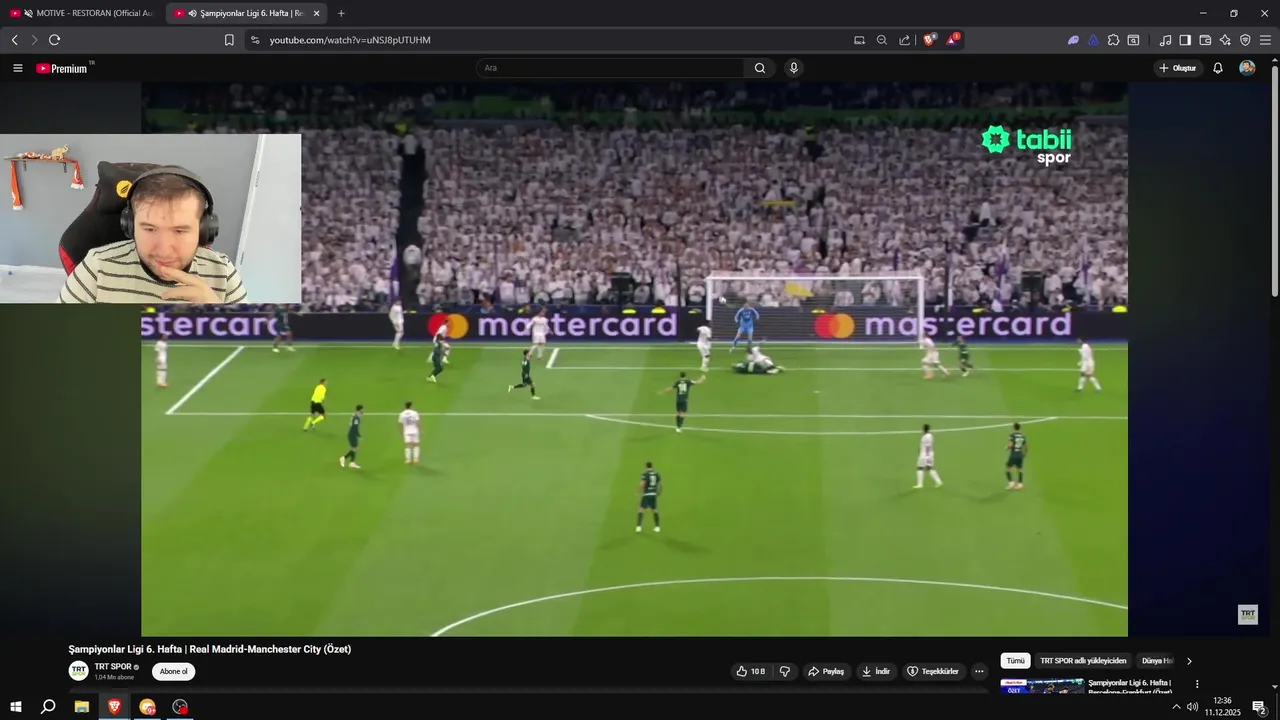Viewport: 1280px width, 720px height.
Task: Open YouTube notifications bell
Action: point(1218,68)
